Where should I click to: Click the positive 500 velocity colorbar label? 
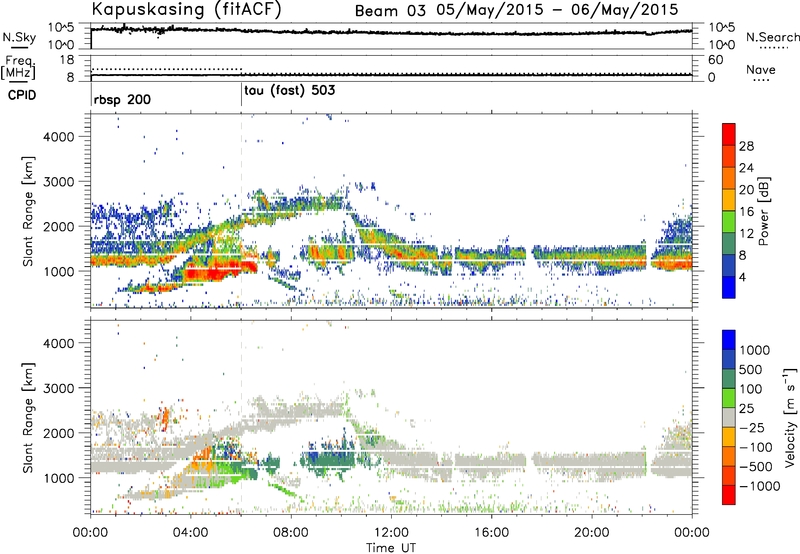[x=751, y=369]
